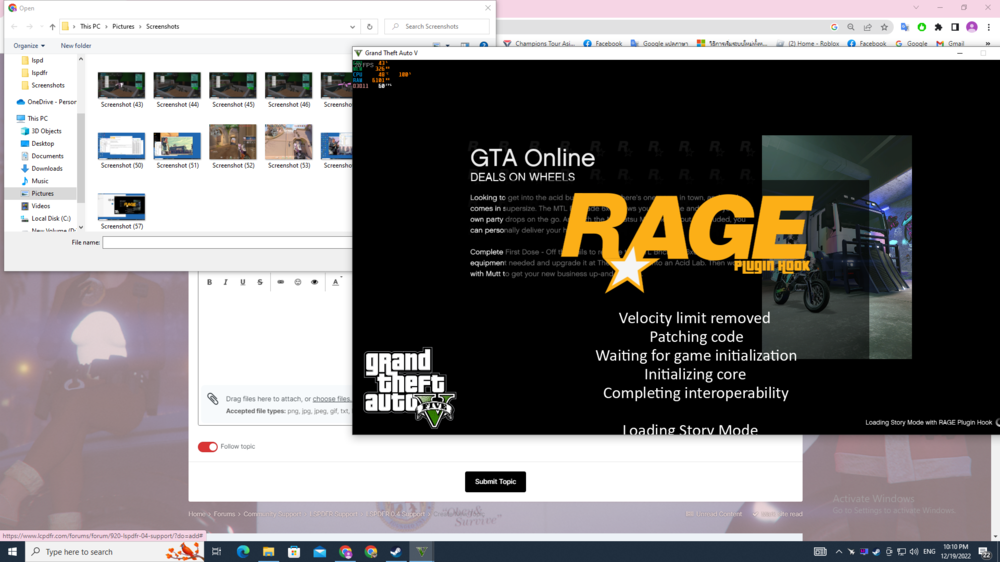Click the New folder button
1000x562 pixels.
pos(76,45)
